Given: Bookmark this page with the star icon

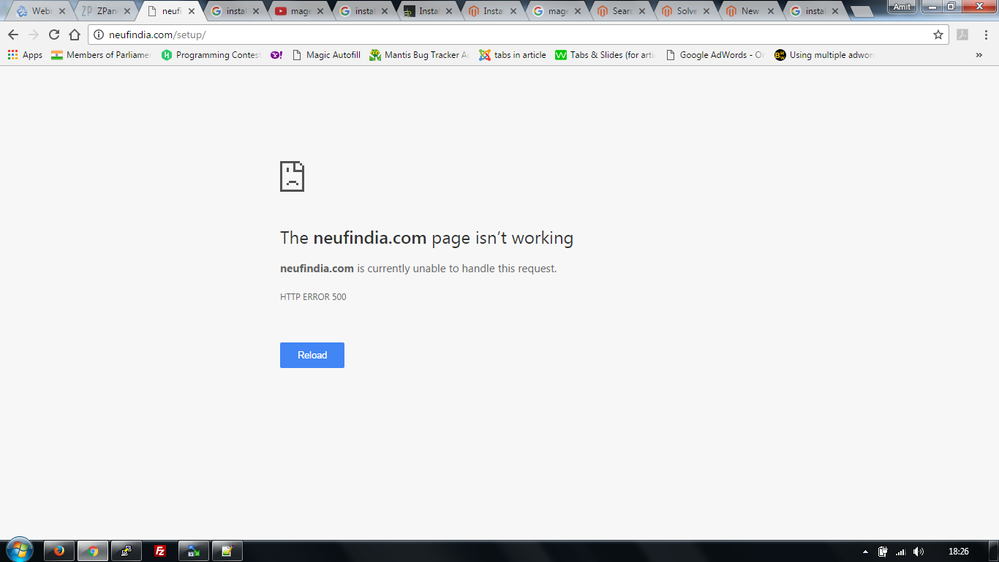Looking at the screenshot, I should click(938, 35).
